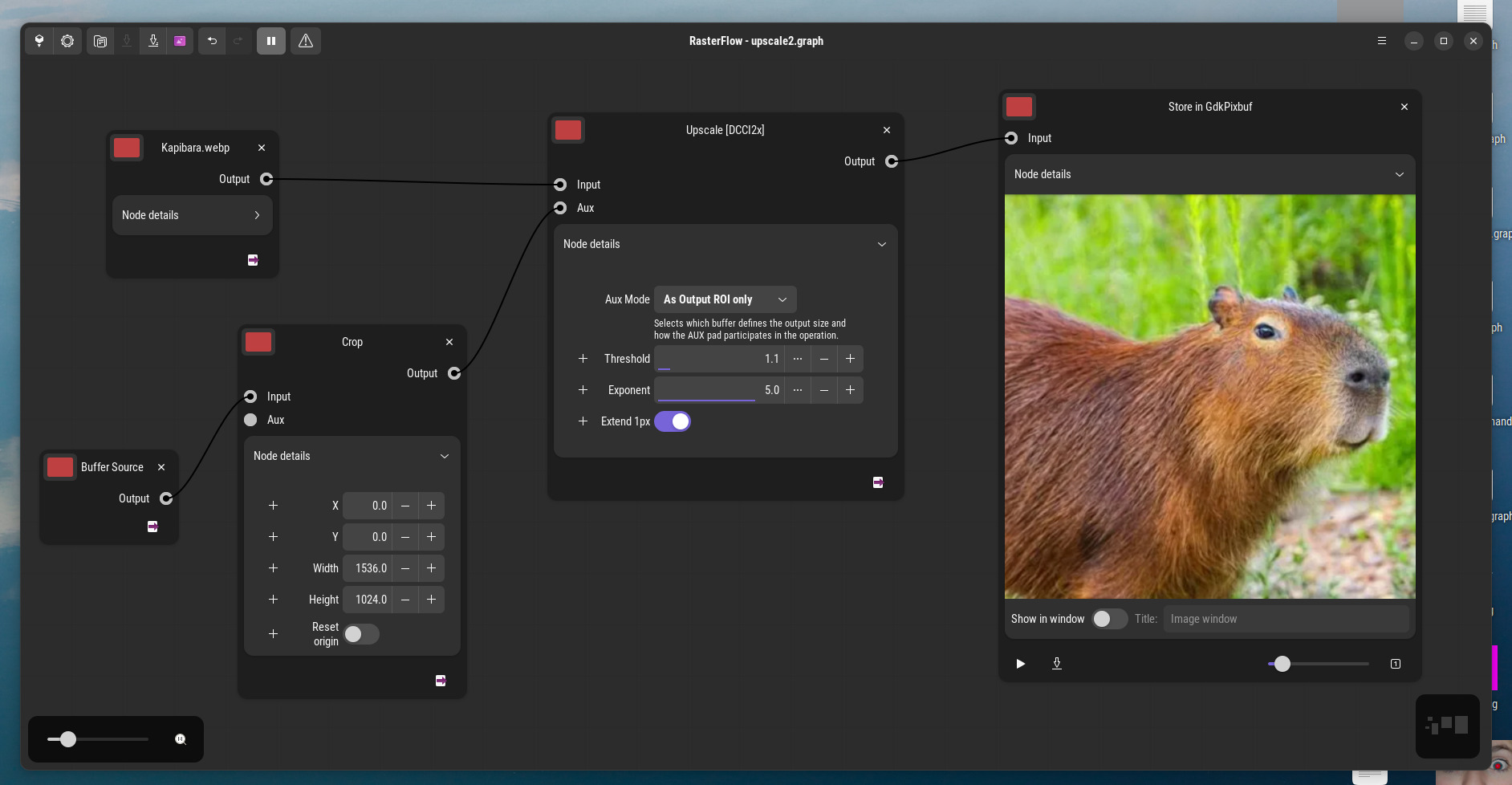Click the purple image export icon
The width and height of the screenshot is (1512, 785).
click(180, 41)
